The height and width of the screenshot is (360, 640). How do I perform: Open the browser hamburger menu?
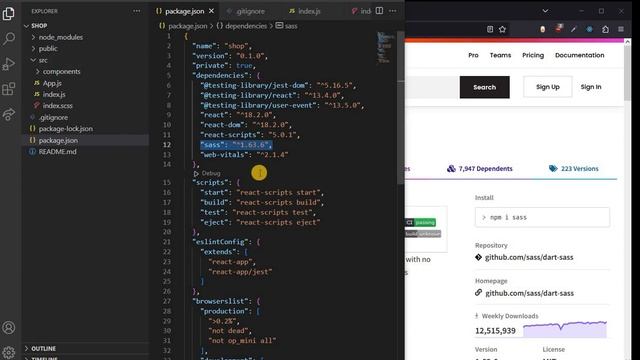[621, 29]
